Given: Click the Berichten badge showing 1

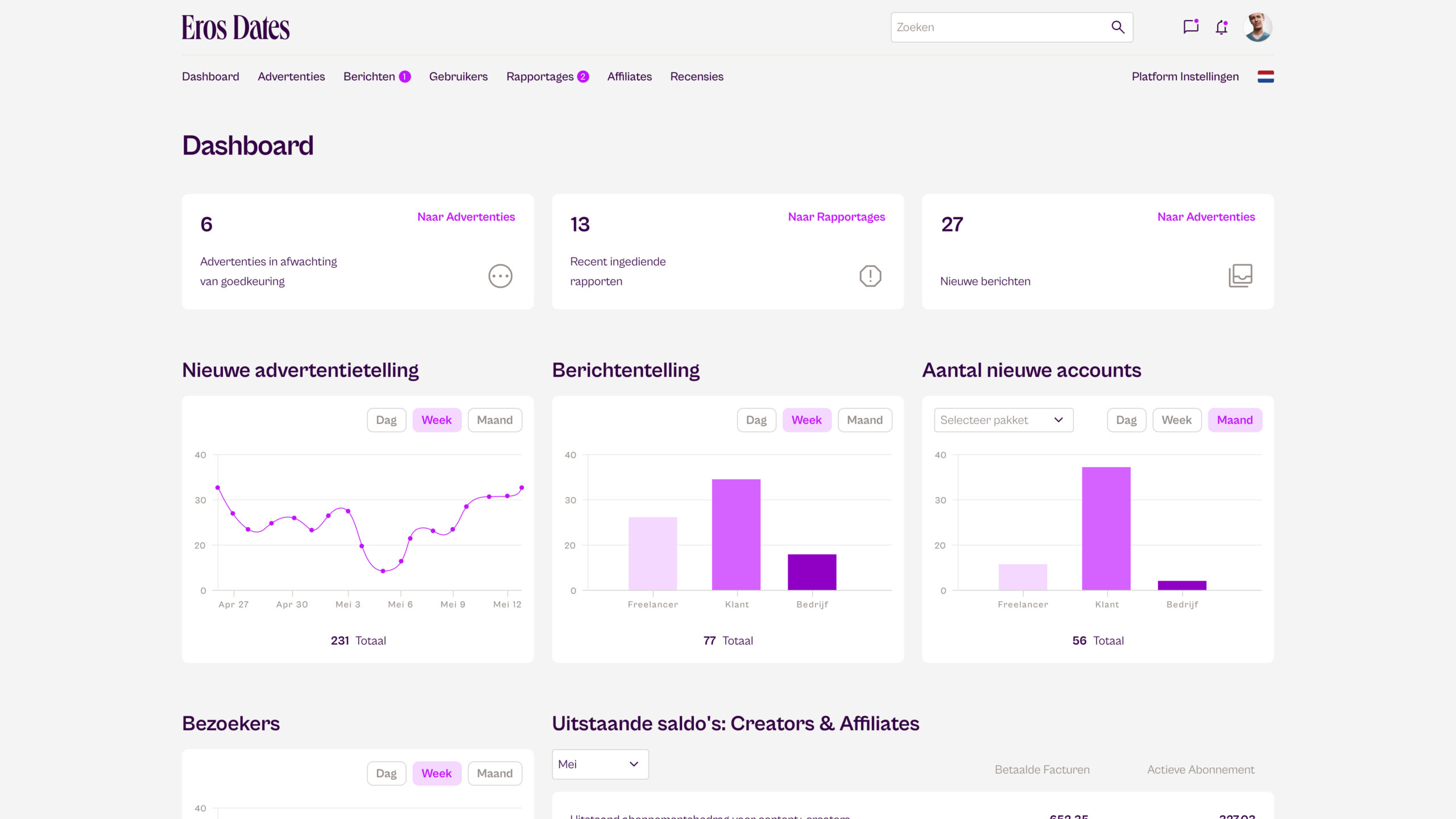Looking at the screenshot, I should click(405, 77).
